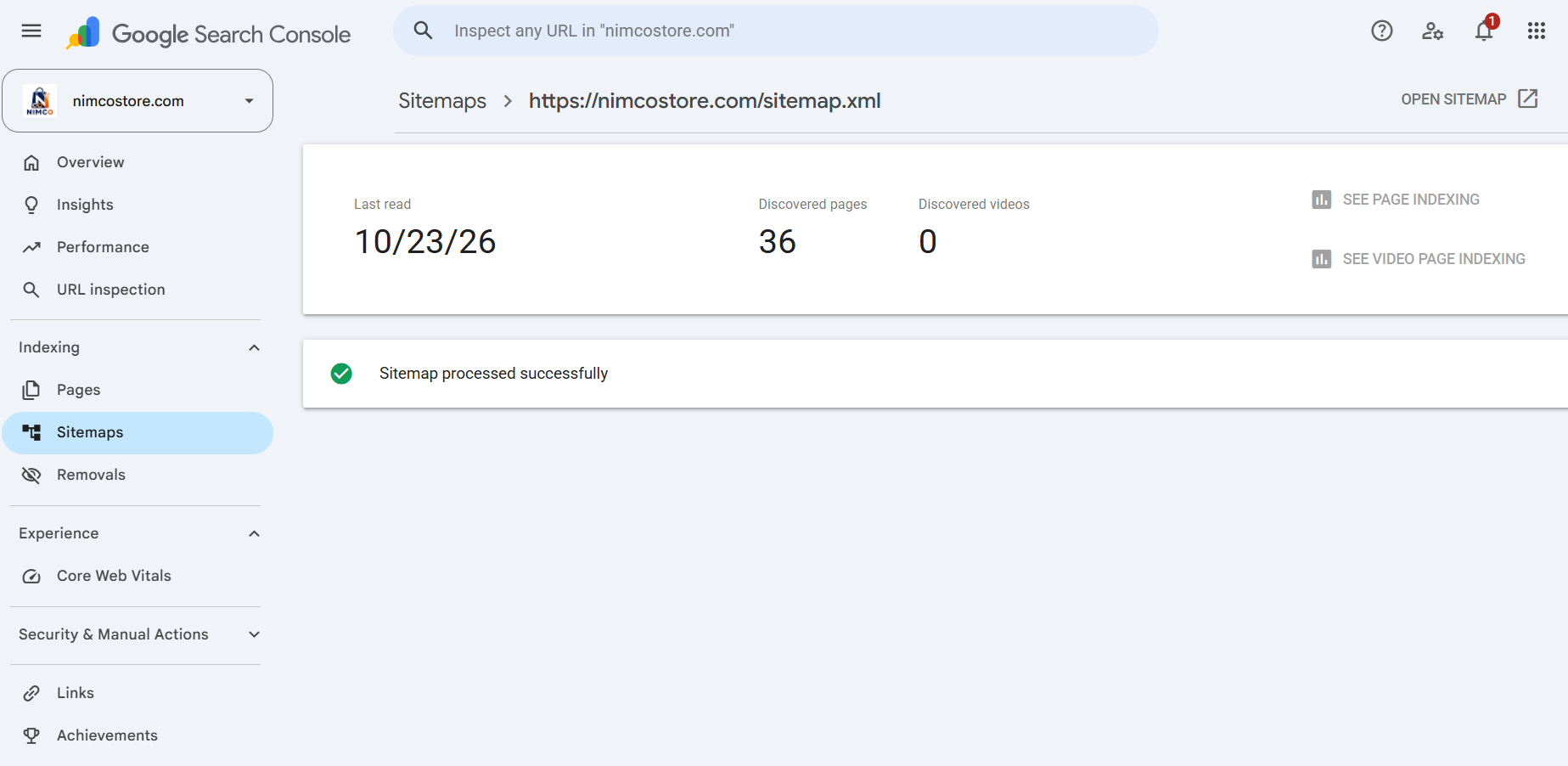The height and width of the screenshot is (766, 1568).
Task: Click SEE PAGE INDEXING text
Action: click(1411, 200)
